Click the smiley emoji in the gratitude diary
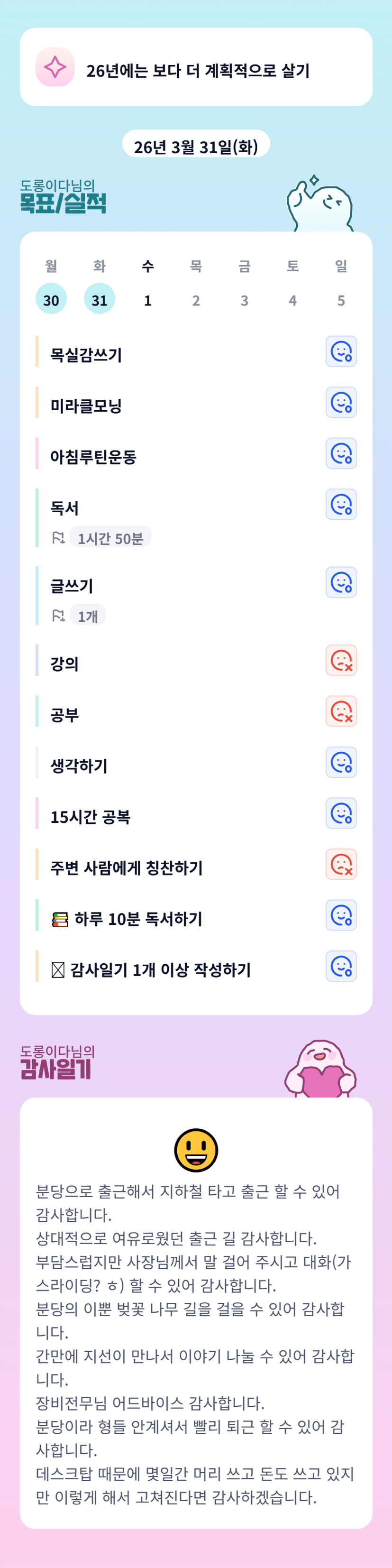392x1568 pixels. tap(196, 1150)
